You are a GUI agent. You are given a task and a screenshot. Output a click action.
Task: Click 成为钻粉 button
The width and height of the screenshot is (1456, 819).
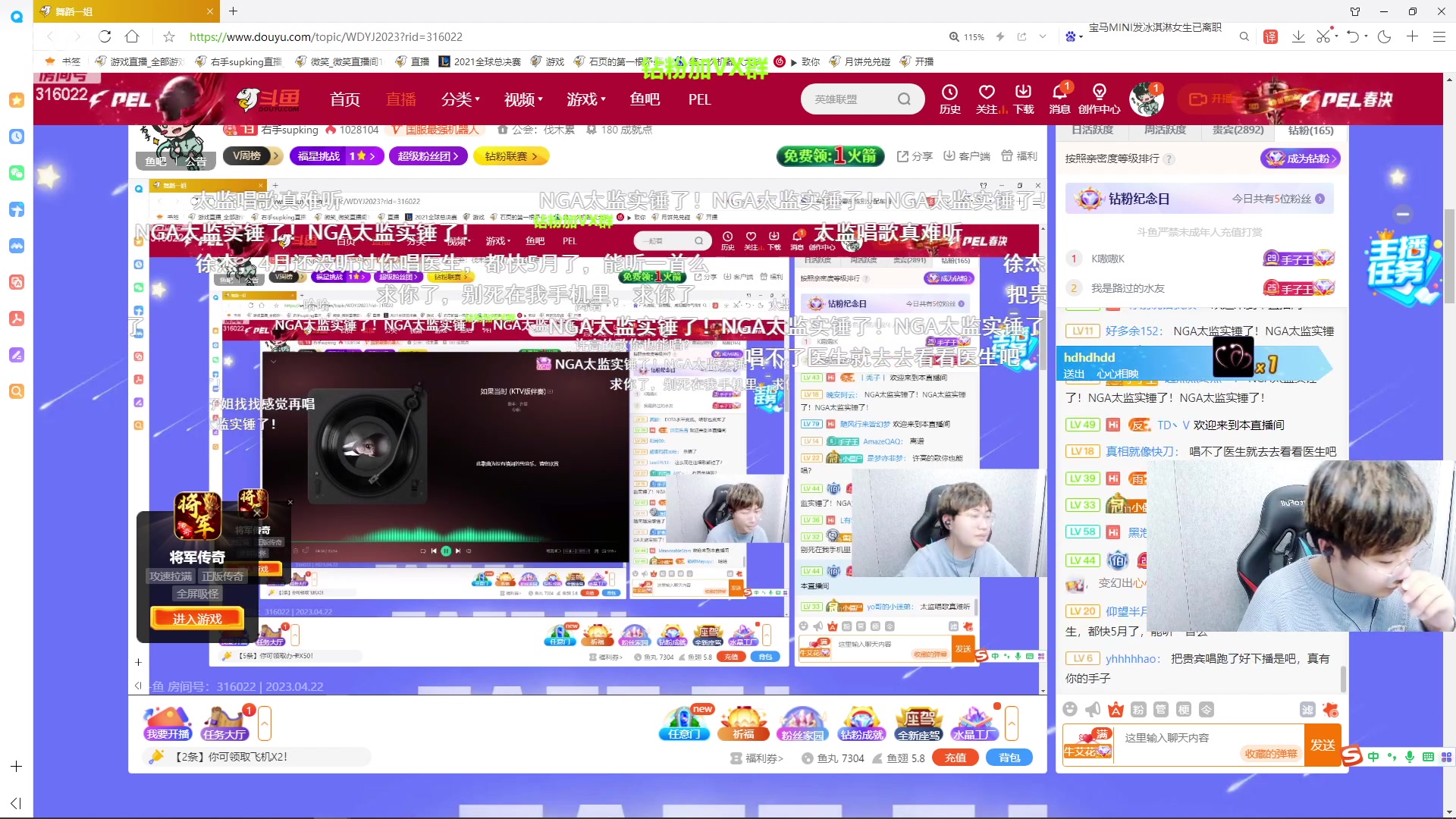point(1301,158)
